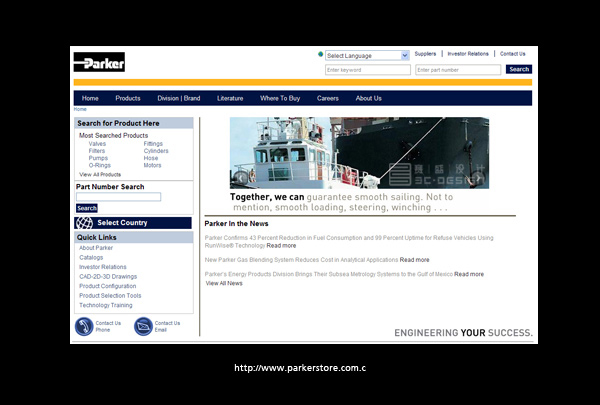Read more about RunWise fuel reduction news

pos(281,246)
